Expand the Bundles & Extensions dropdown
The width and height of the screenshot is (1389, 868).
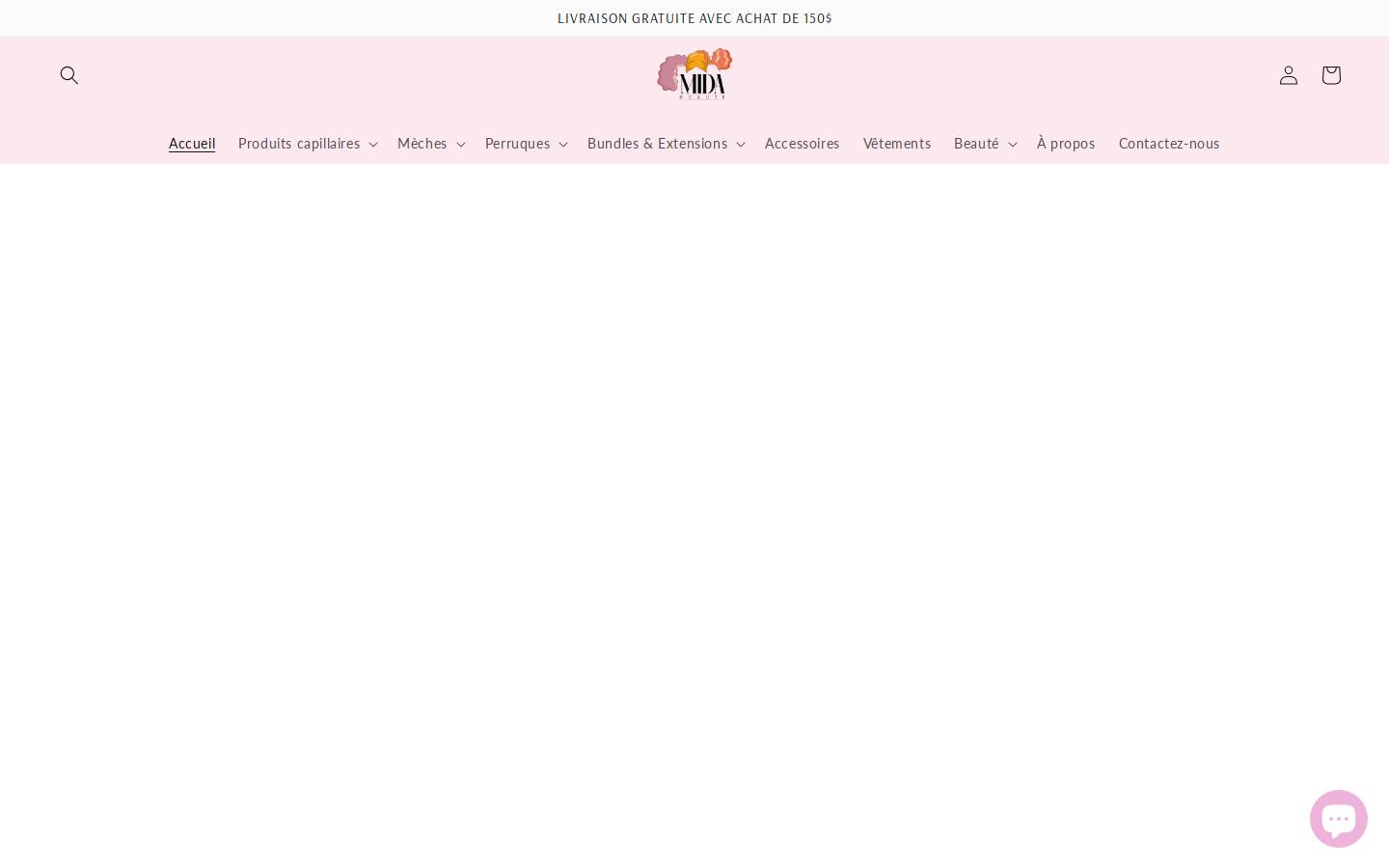pos(667,144)
